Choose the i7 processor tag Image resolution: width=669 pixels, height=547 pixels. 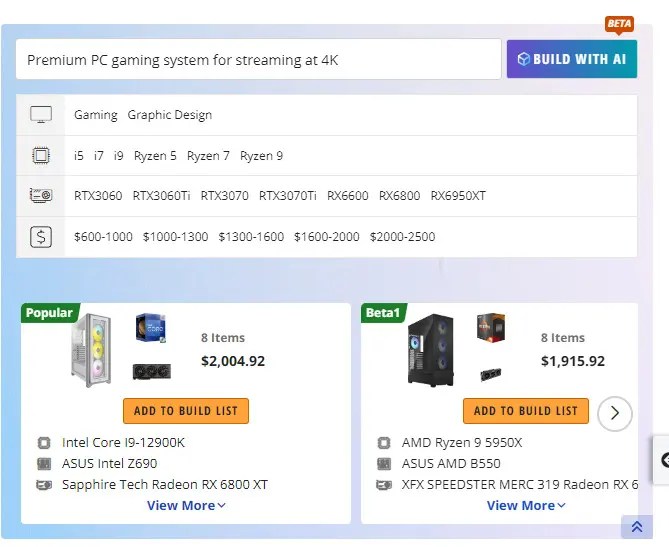point(99,156)
